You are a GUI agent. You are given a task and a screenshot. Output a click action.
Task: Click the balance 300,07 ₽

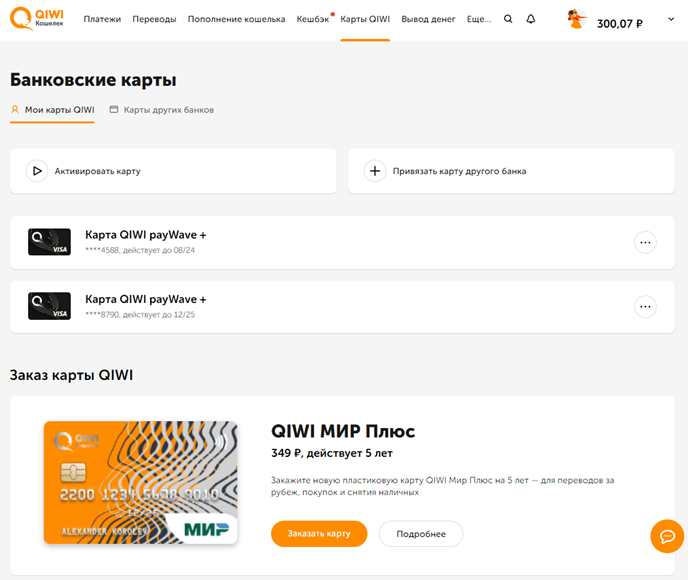coord(620,24)
